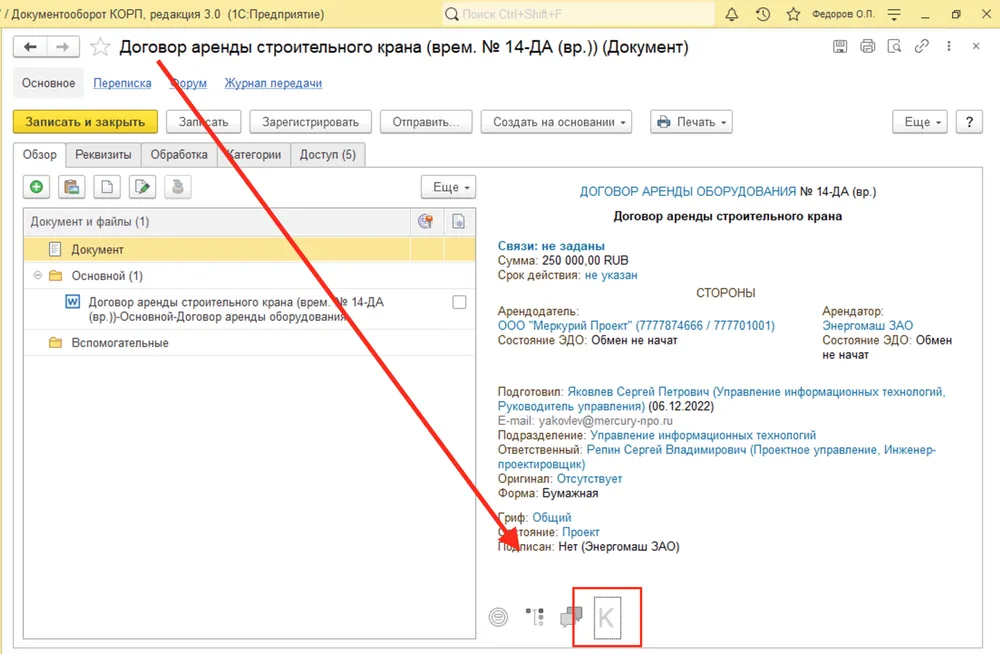This screenshot has width=1000, height=654.
Task: Open Переписка link
Action: point(122,83)
